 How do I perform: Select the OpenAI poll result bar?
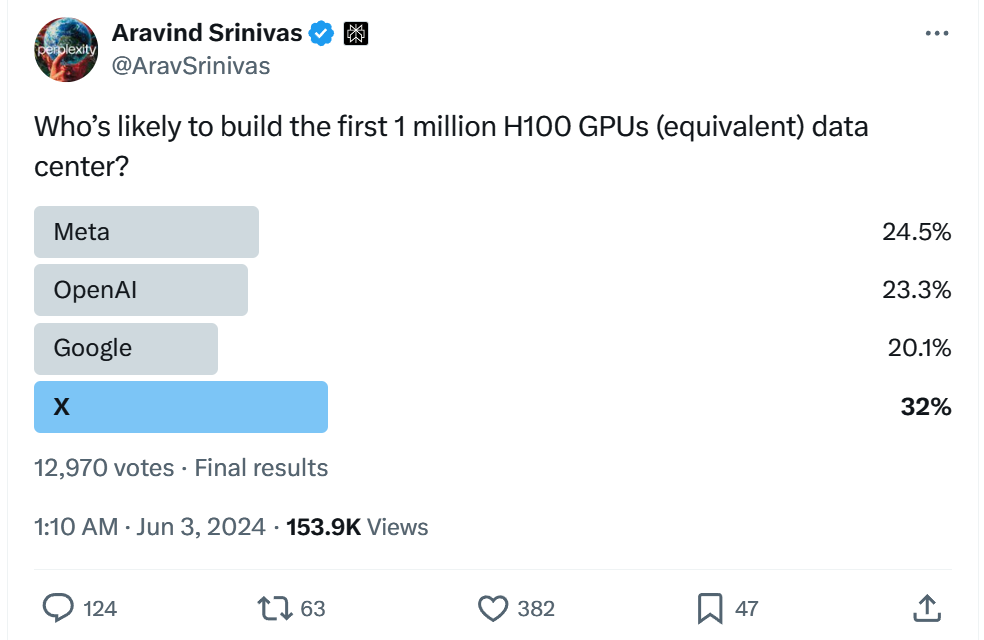(x=141, y=290)
